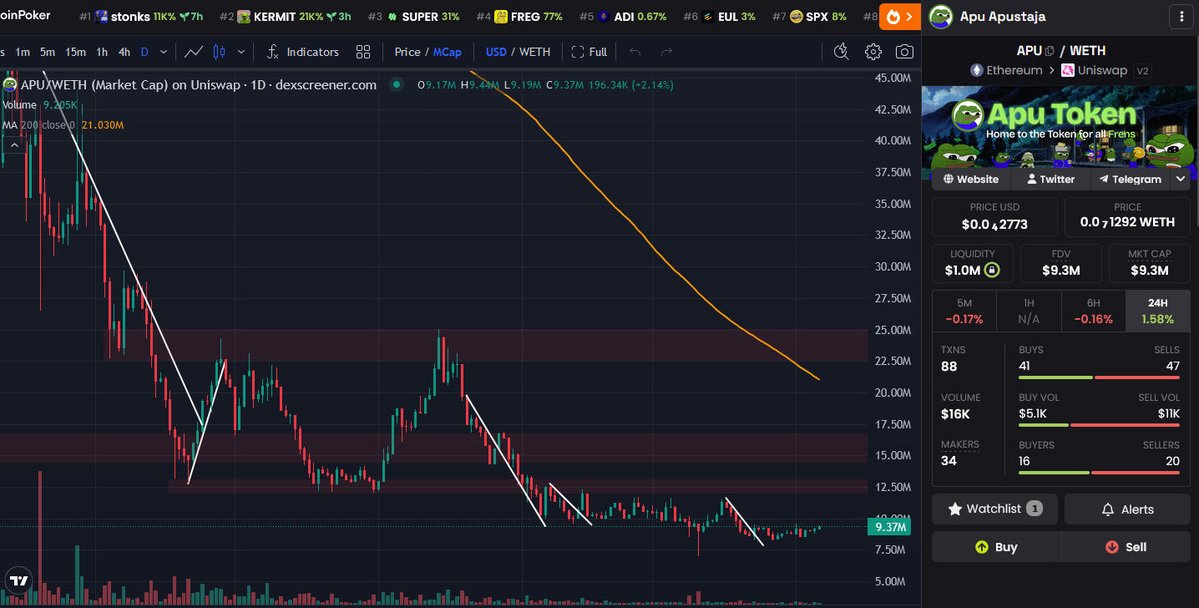1199x608 pixels.
Task: Click the PRICE USD $0.0₄2773 box
Action: tap(994, 216)
